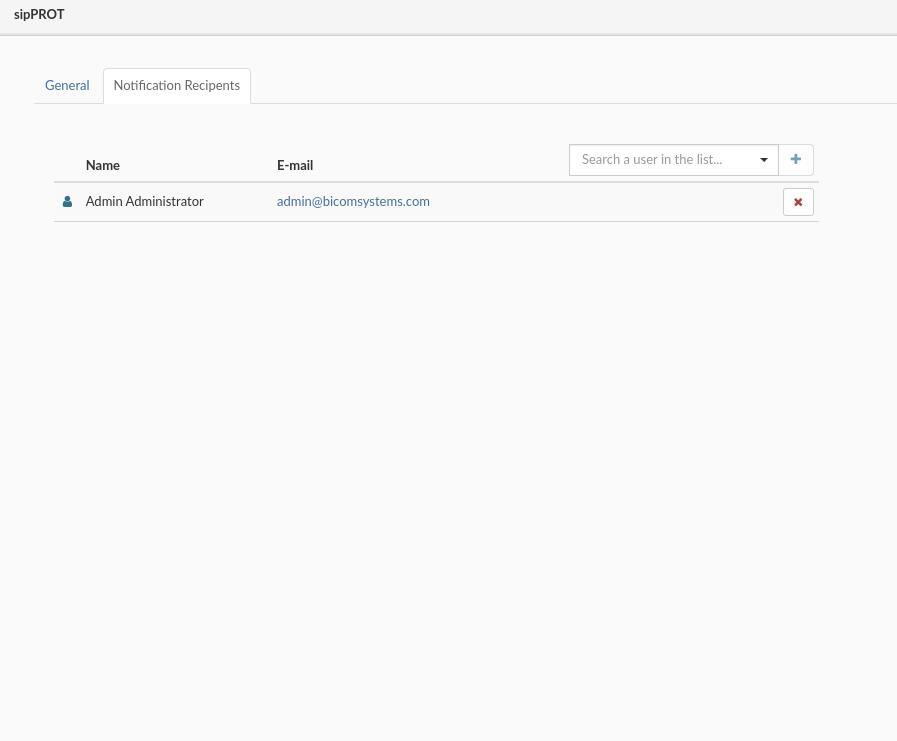Click the Name column header
The image size is (897, 741).
click(x=103, y=166)
